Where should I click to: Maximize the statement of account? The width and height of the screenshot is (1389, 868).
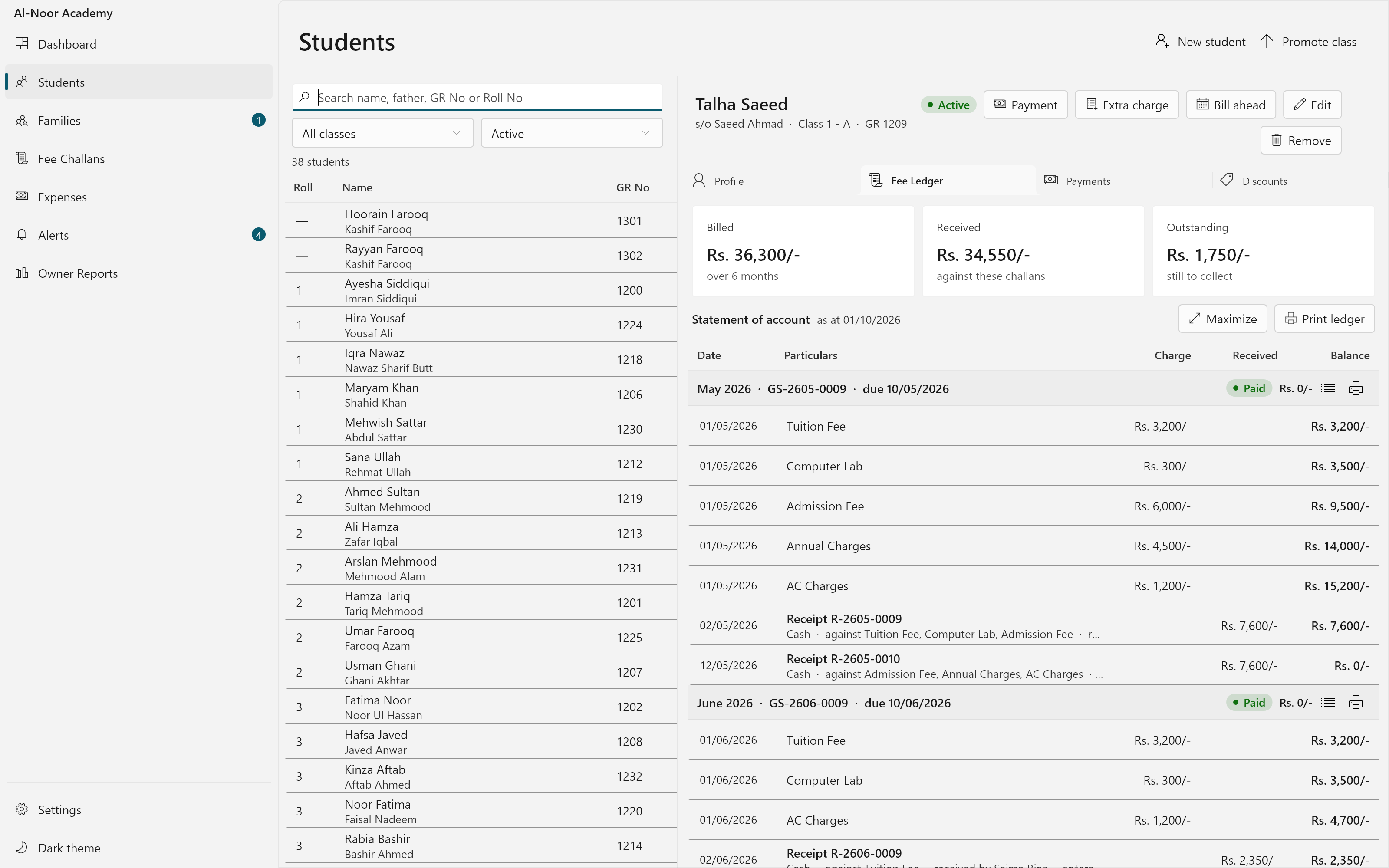(1223, 319)
